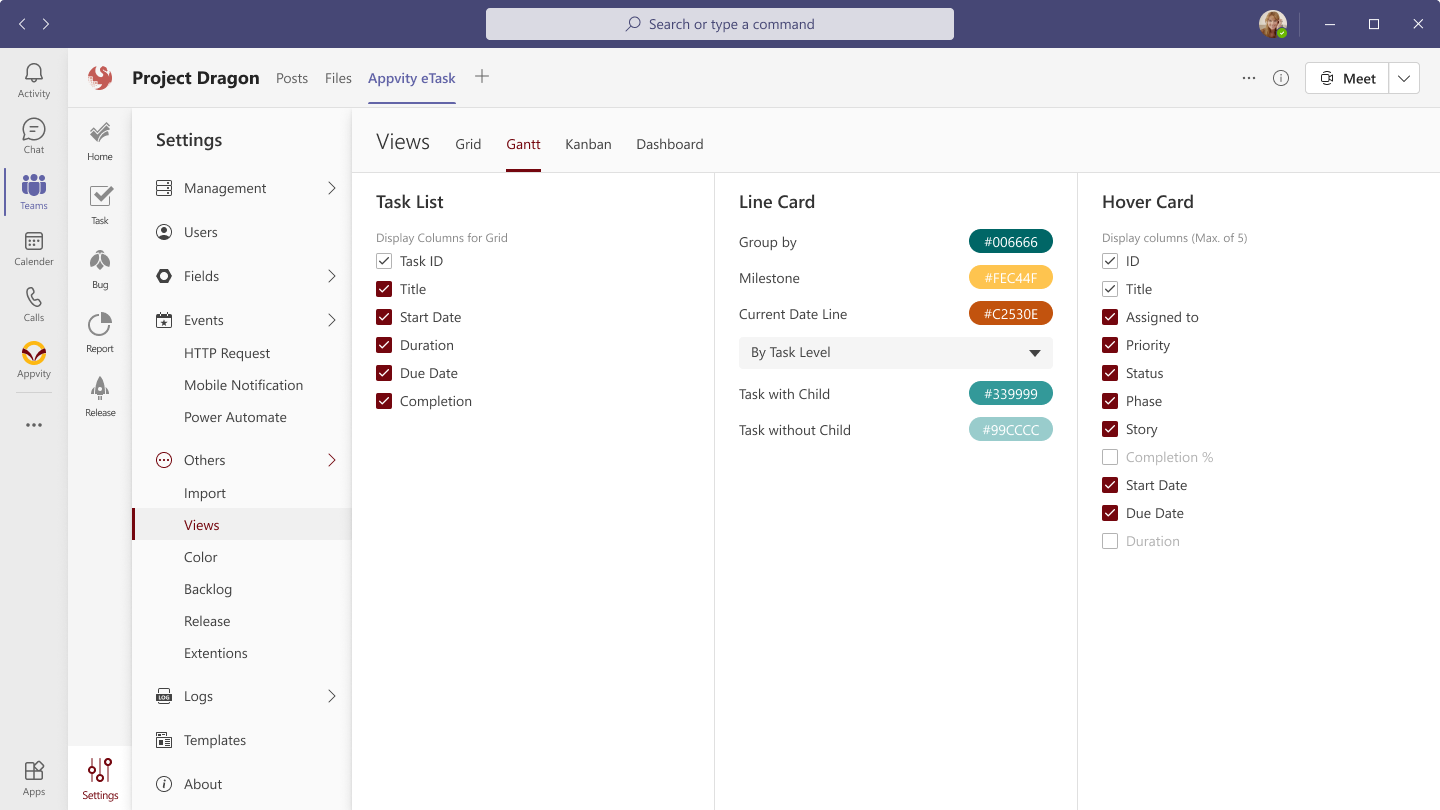Open the Color settings page

click(201, 557)
